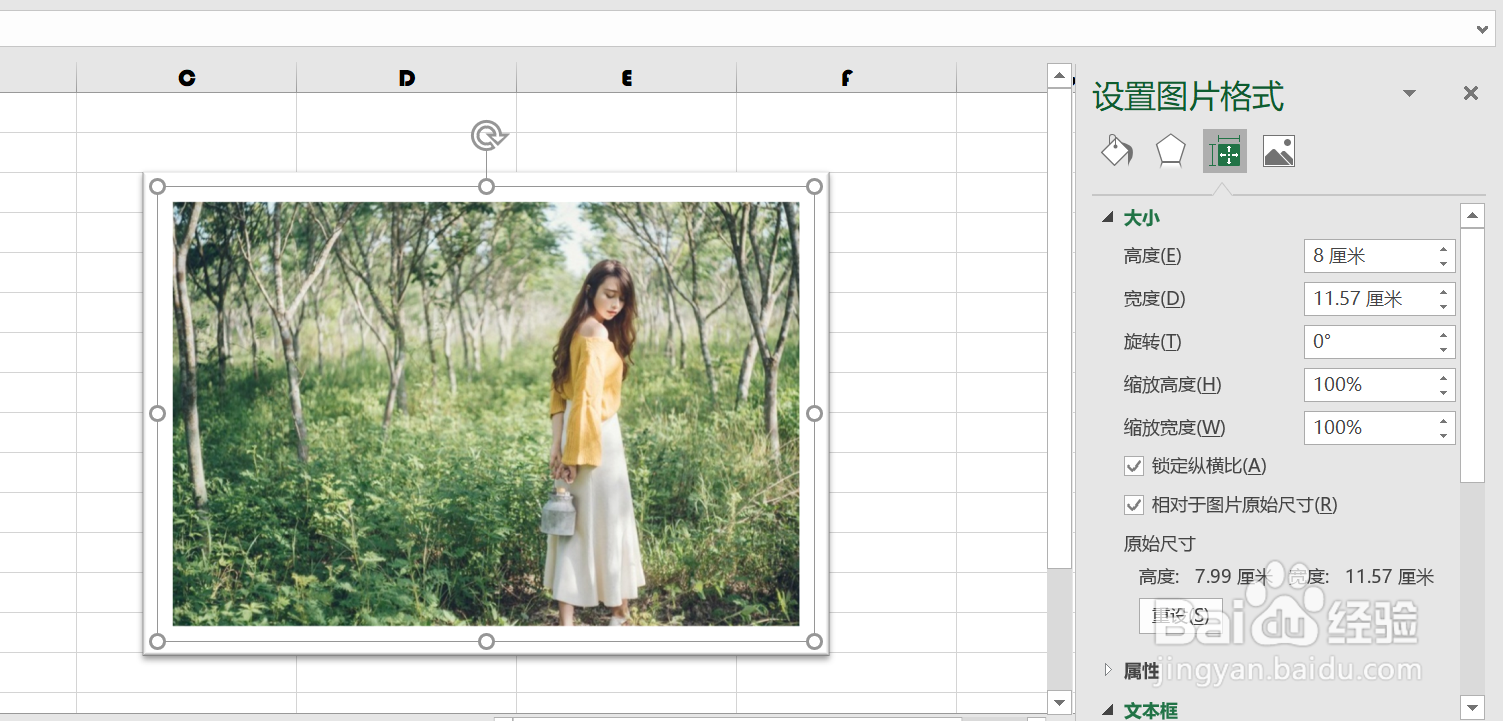Open the Fill & Line tab icon
This screenshot has width=1503, height=721.
1117,151
